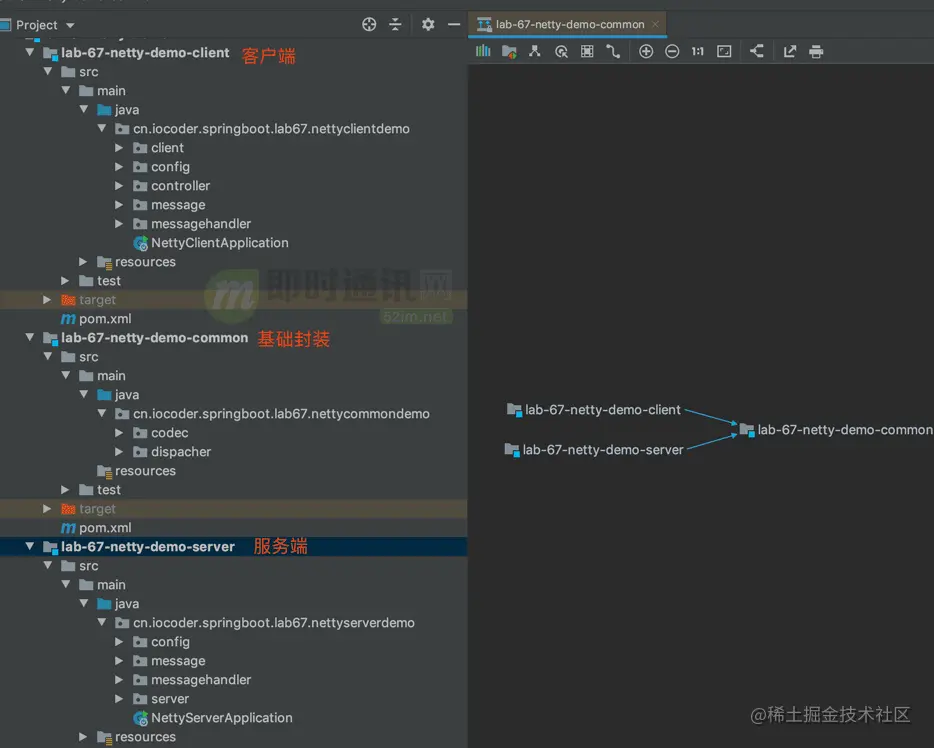Select the message folder in server module

(x=178, y=660)
